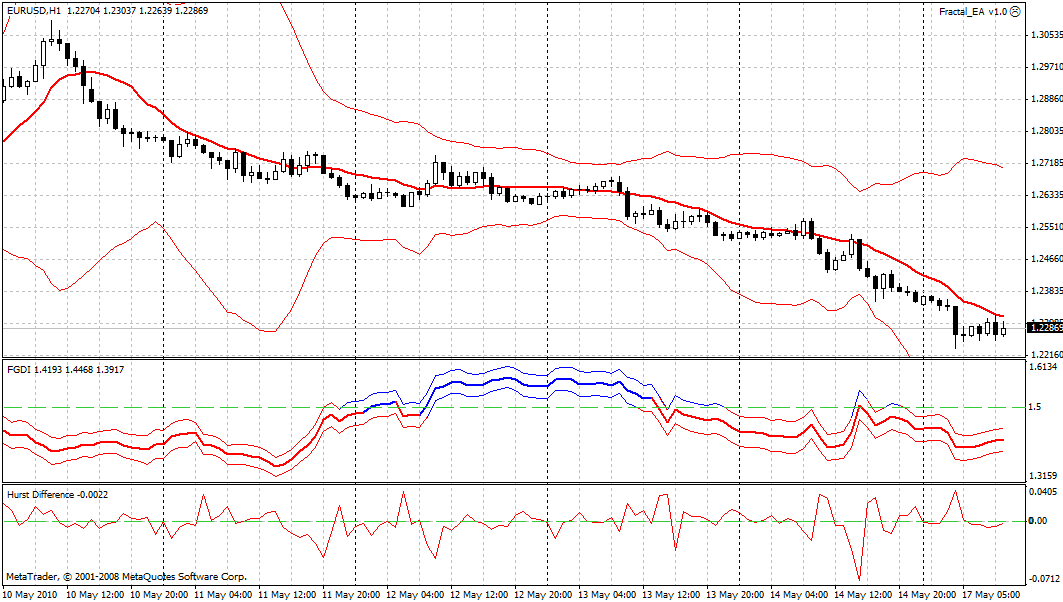The width and height of the screenshot is (1063, 602).
Task: Click the 17 May 05:00 time label
Action: (x=992, y=595)
